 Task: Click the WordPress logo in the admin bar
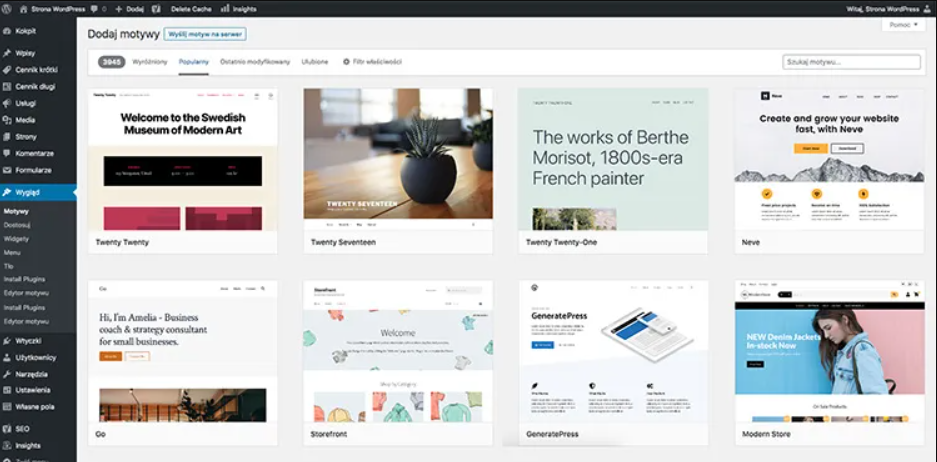pyautogui.click(x=7, y=9)
